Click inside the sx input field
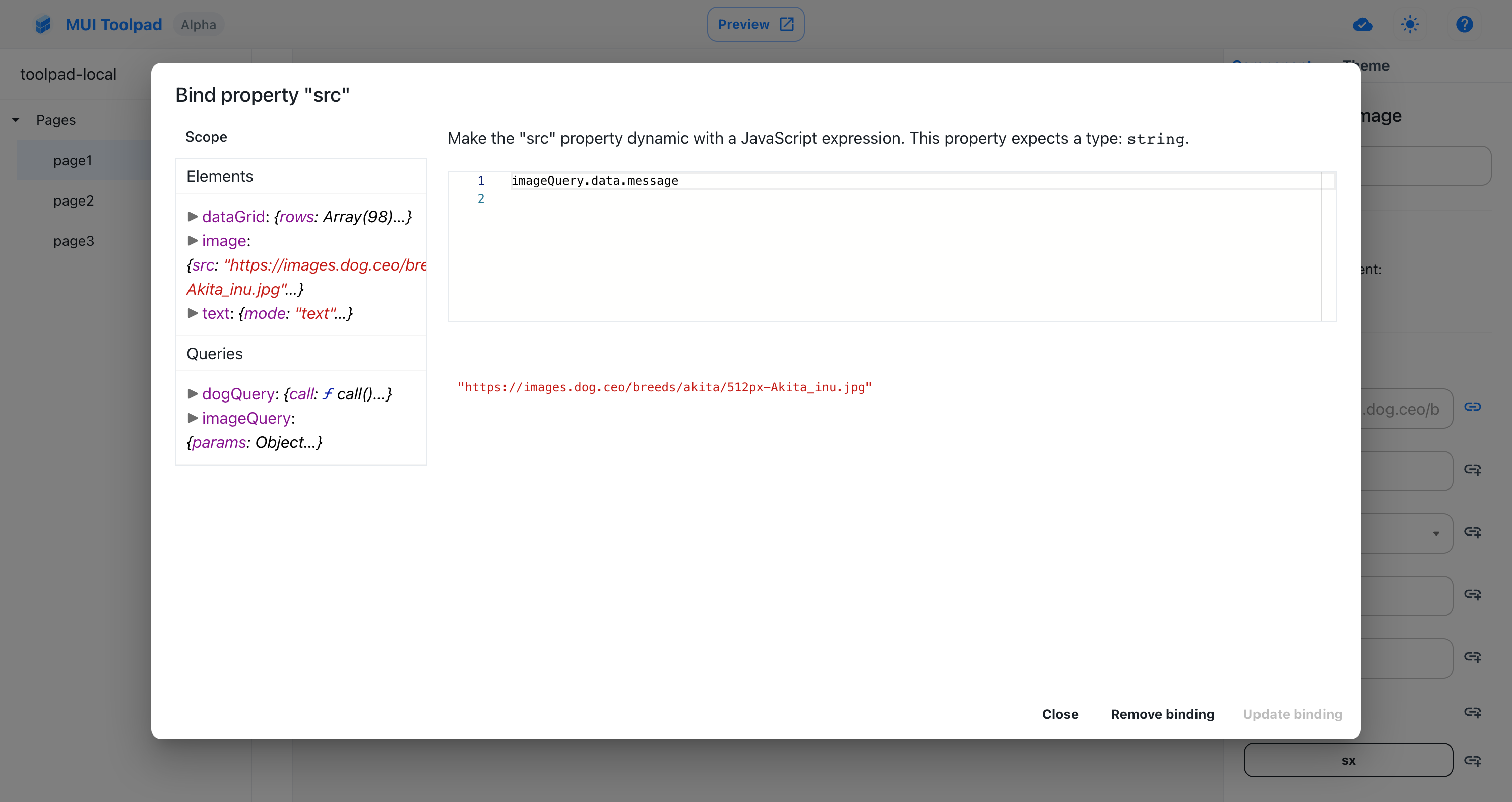The image size is (1512, 802). tap(1348, 760)
